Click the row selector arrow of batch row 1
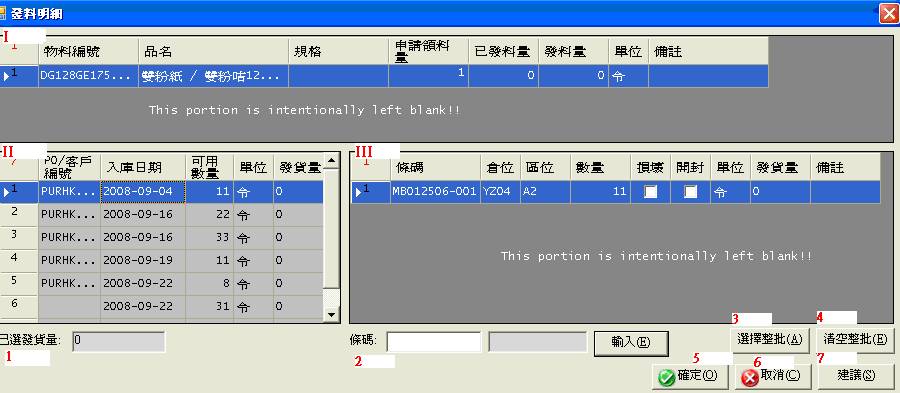The height and width of the screenshot is (393, 900). pos(6,193)
